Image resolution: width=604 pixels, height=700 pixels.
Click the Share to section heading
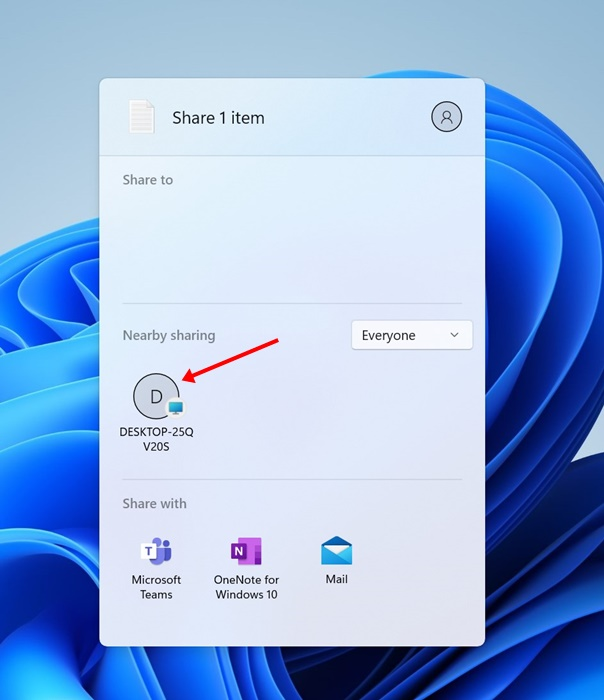point(147,179)
